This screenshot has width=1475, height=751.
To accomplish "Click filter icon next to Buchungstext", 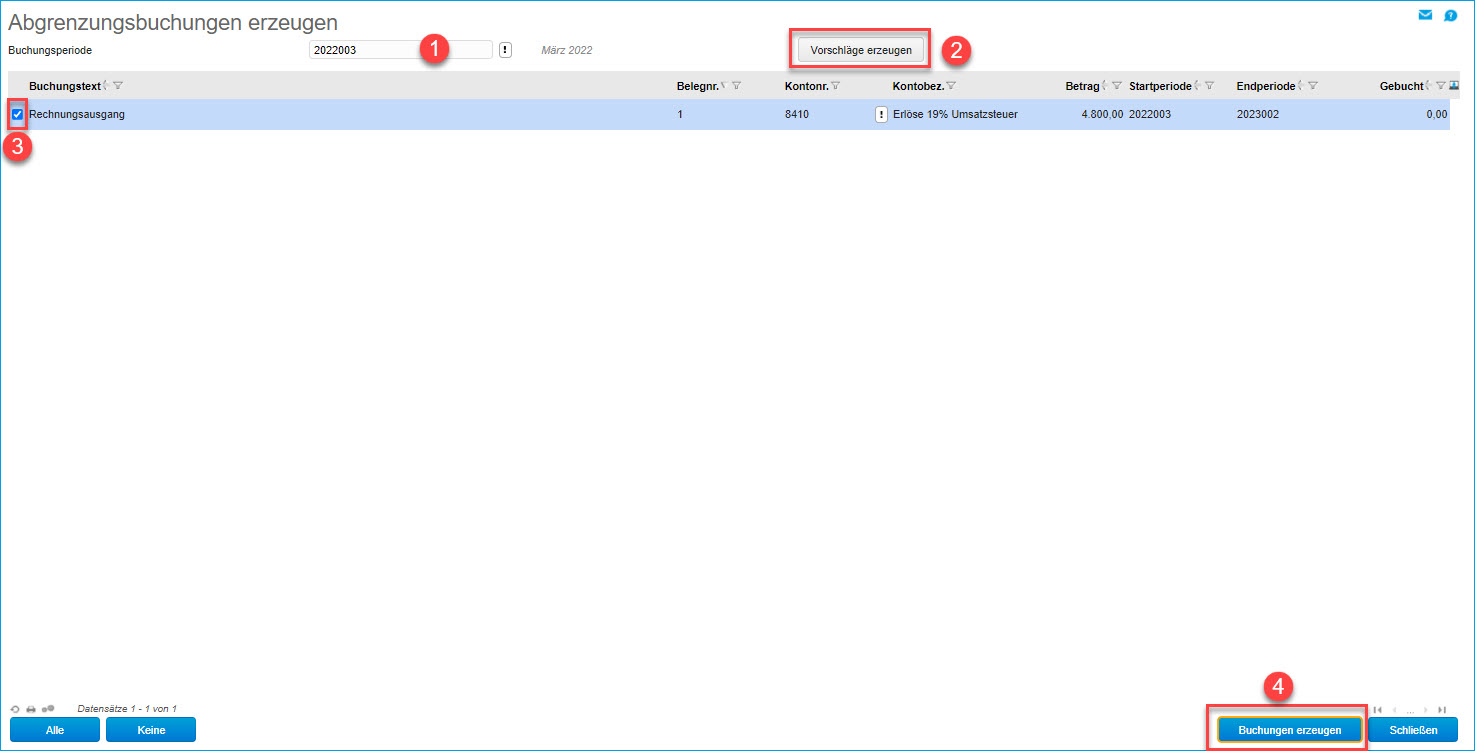I will (118, 86).
